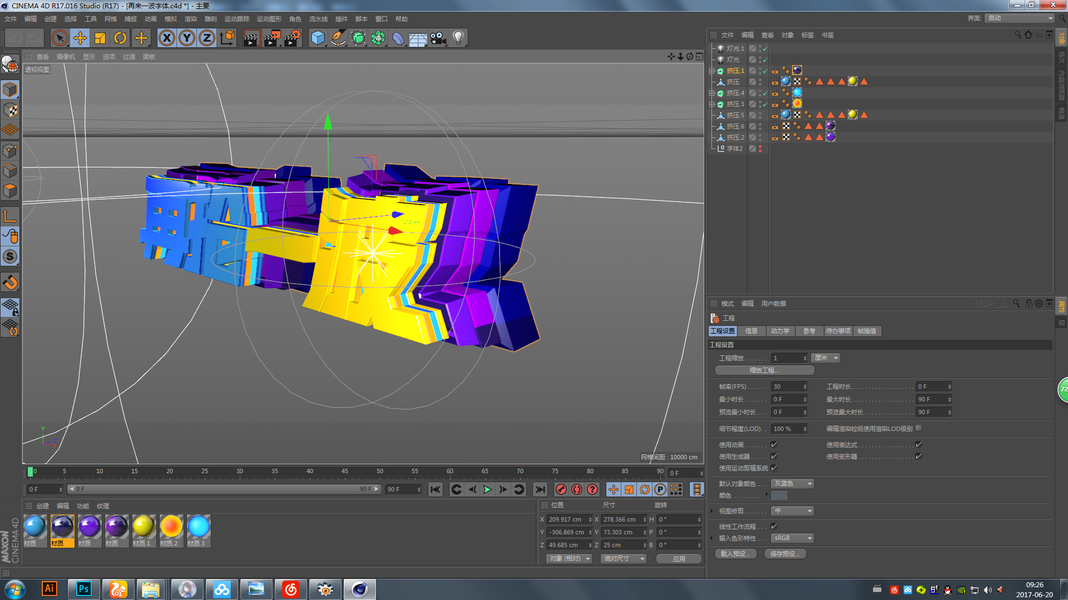
Task: Toggle visibility dots for 字体2 object
Action: 760,148
